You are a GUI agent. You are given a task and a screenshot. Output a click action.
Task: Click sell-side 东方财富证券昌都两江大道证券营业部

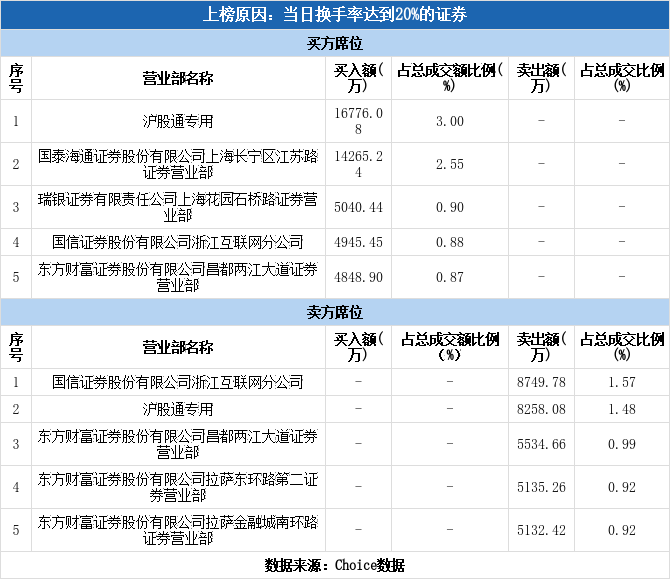pyautogui.click(x=178, y=444)
